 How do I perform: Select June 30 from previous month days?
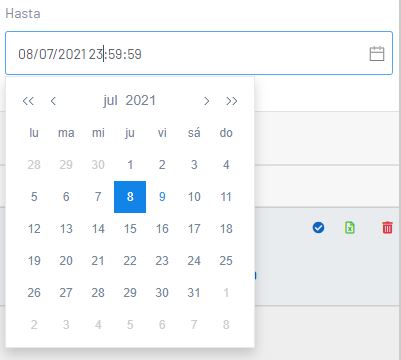tap(98, 165)
